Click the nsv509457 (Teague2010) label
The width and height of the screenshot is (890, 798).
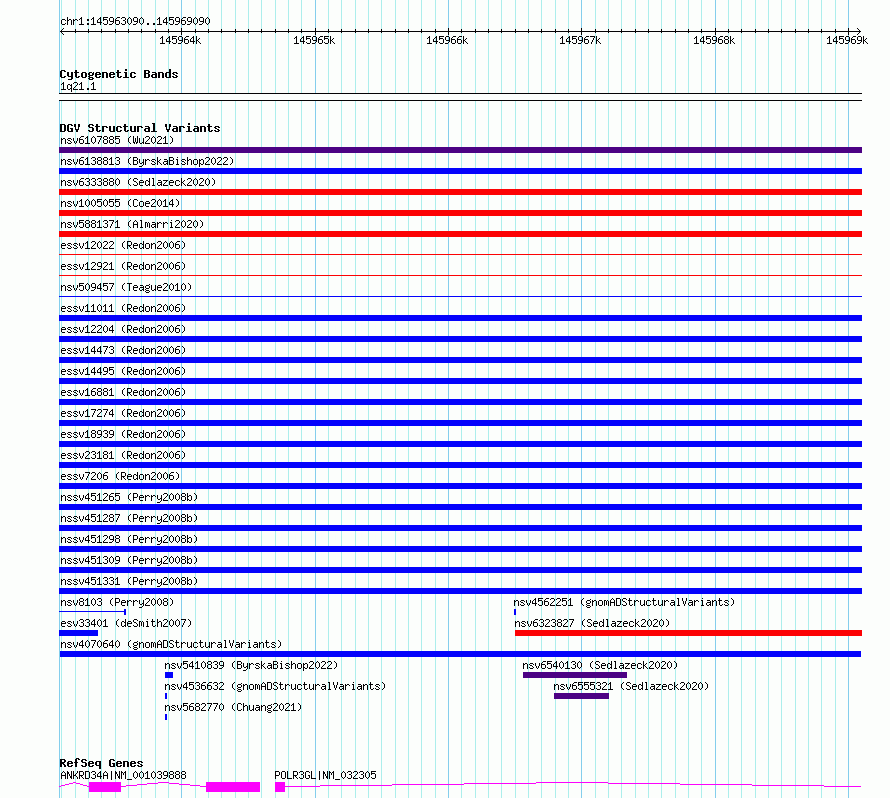click(x=126, y=287)
